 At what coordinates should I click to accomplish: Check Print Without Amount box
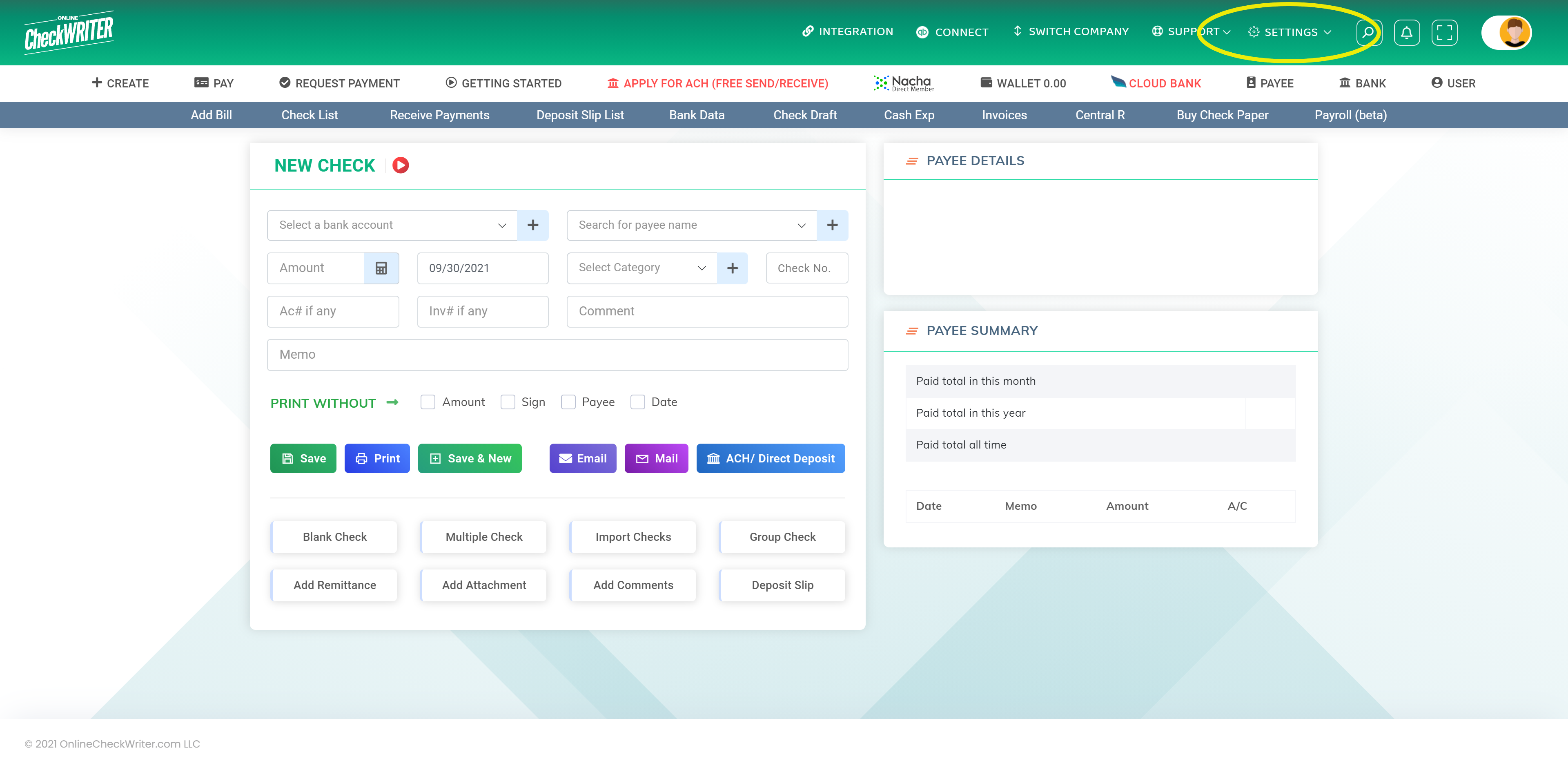(x=428, y=402)
